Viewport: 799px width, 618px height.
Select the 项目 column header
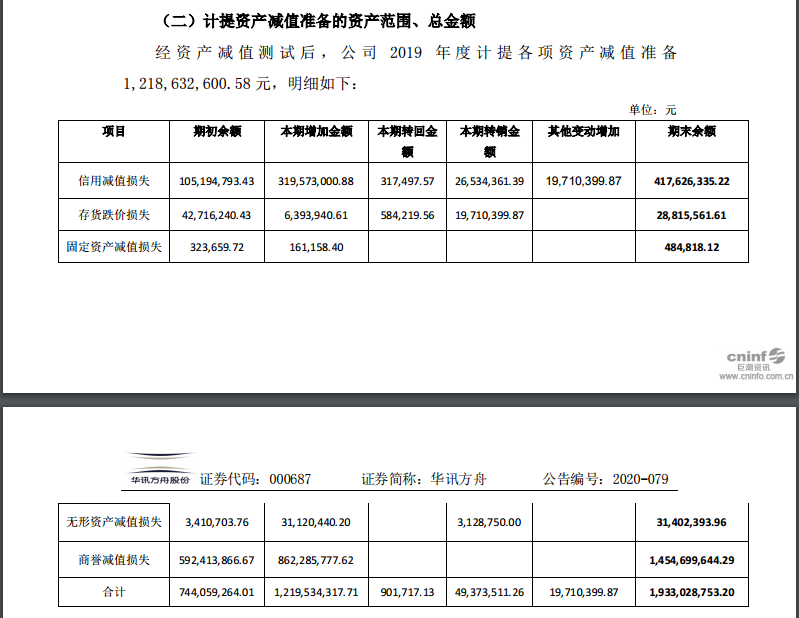(x=114, y=131)
